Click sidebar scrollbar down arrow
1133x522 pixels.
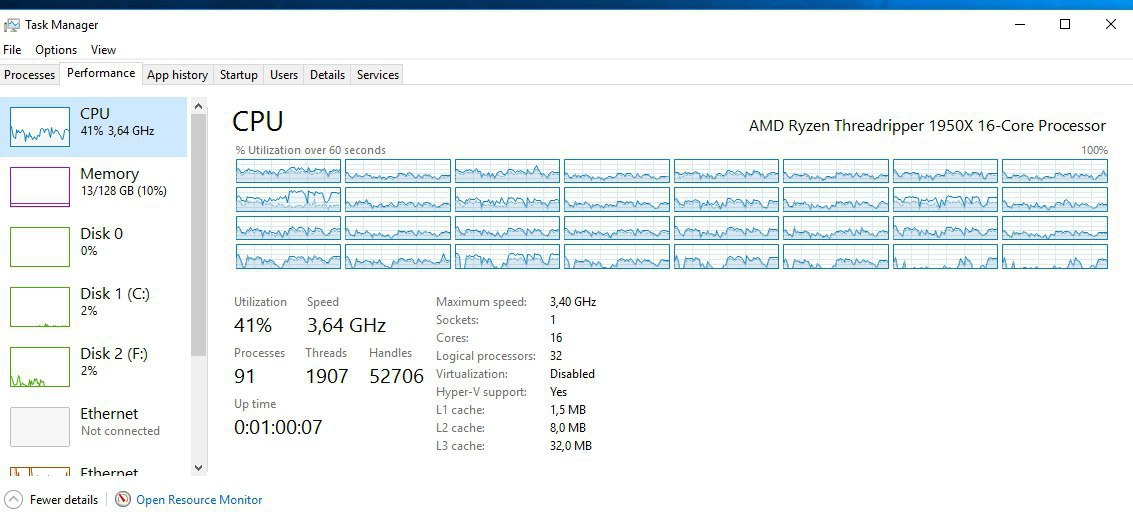(199, 468)
